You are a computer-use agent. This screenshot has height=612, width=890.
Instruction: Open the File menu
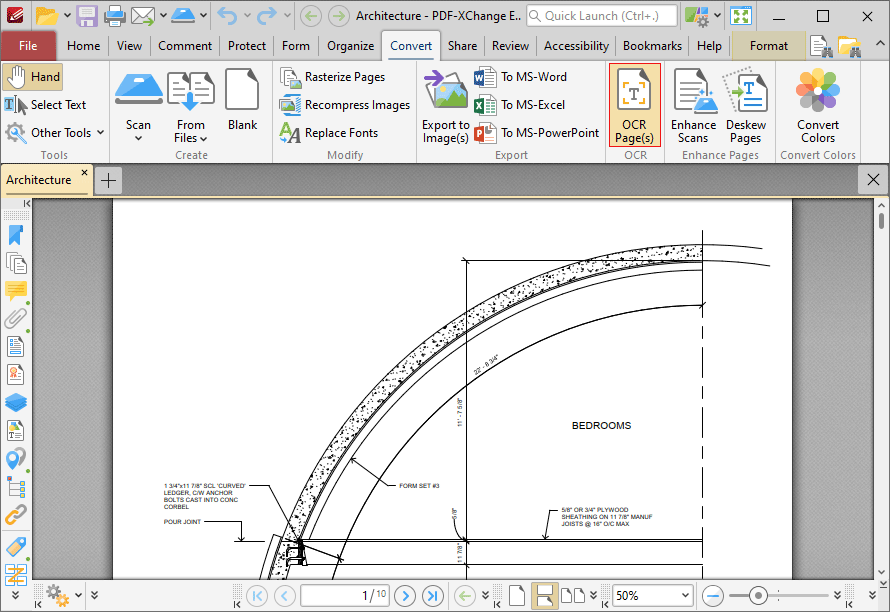29,45
